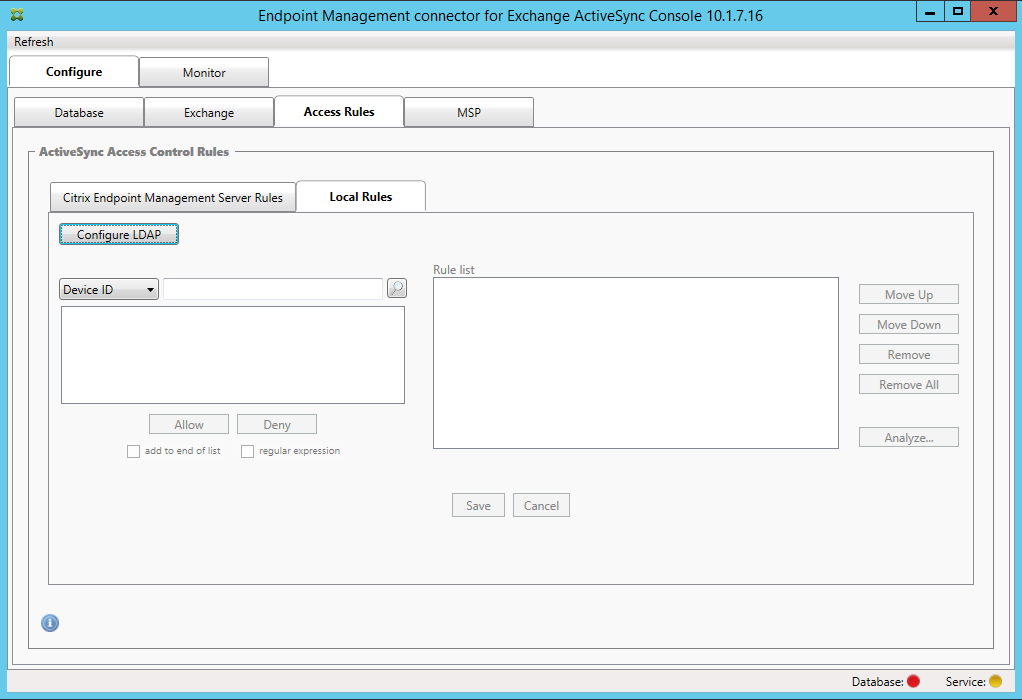The height and width of the screenshot is (700, 1022).
Task: Click inside the Rule list box
Action: pos(635,363)
